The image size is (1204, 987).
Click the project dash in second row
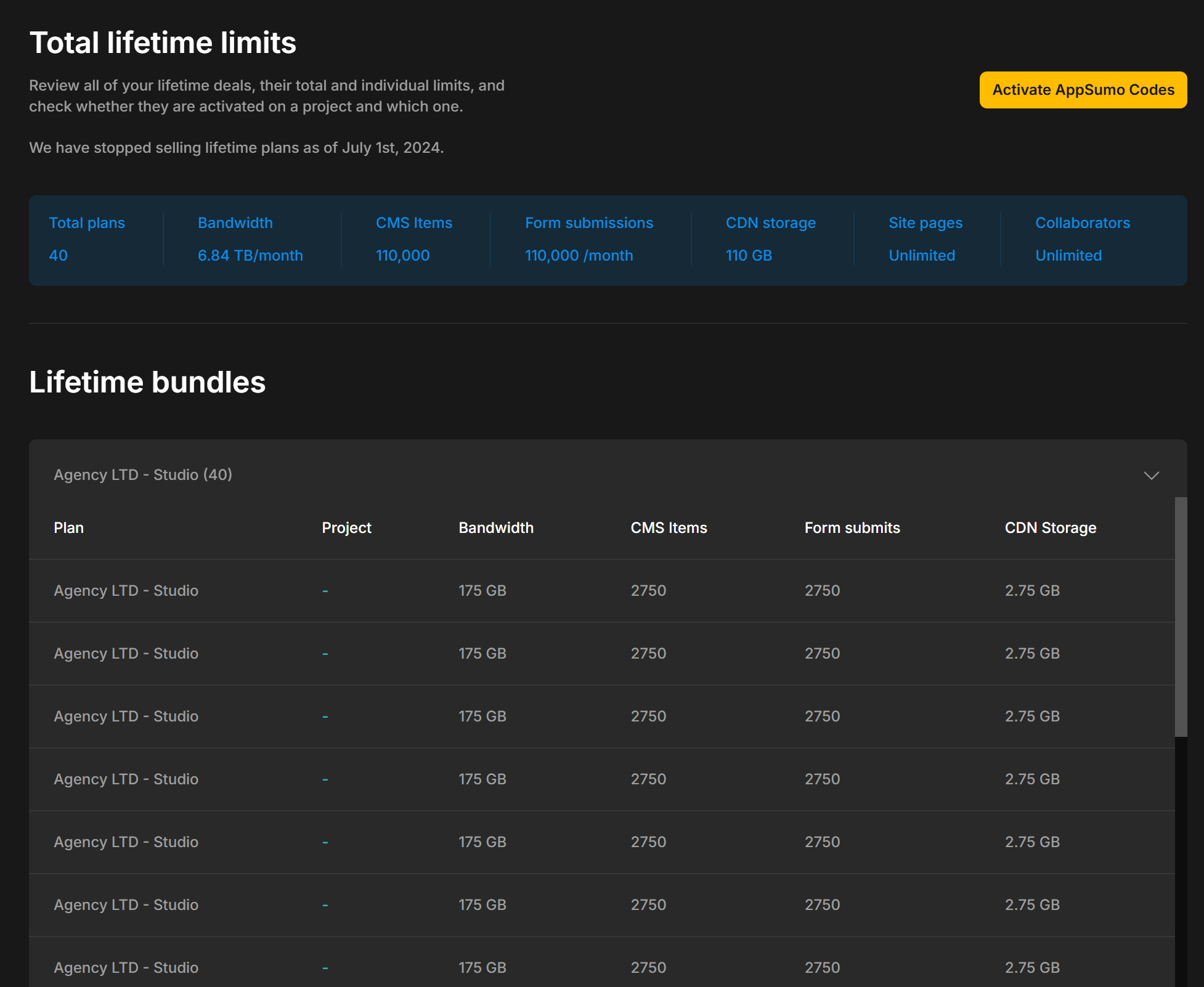point(325,654)
